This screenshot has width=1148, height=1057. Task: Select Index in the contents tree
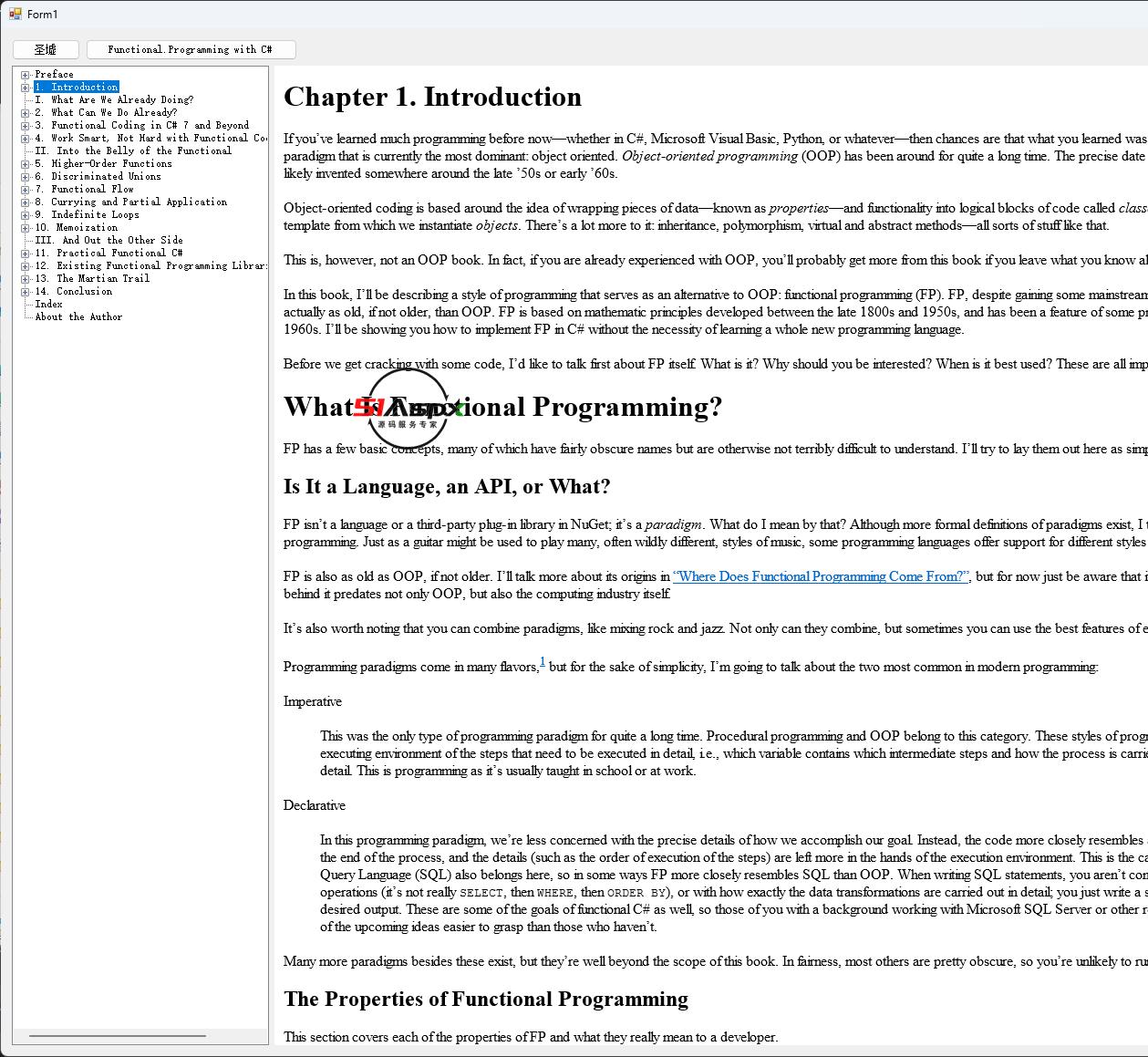point(49,305)
